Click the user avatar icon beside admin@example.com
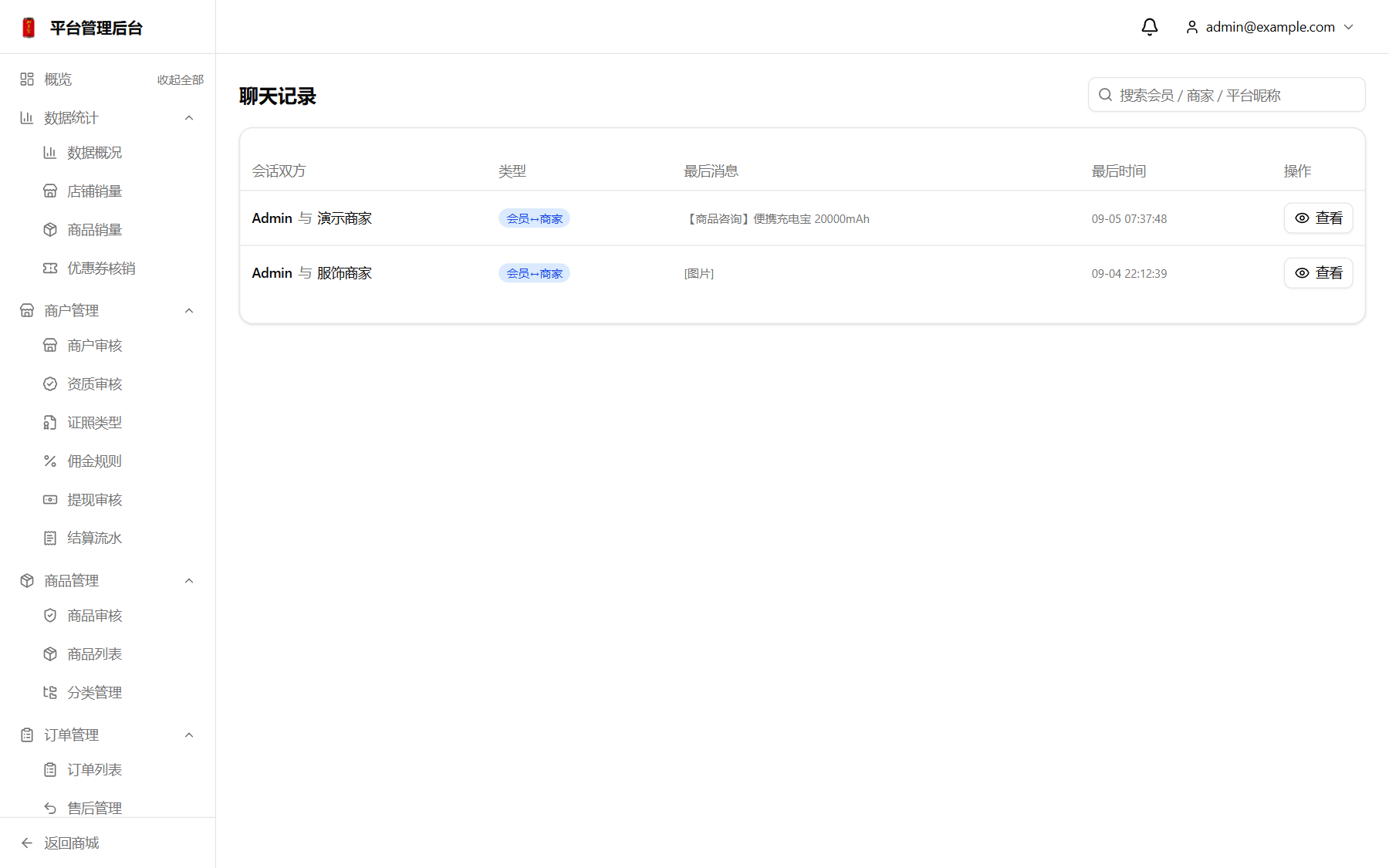Viewport: 1389px width, 868px height. tap(1192, 27)
